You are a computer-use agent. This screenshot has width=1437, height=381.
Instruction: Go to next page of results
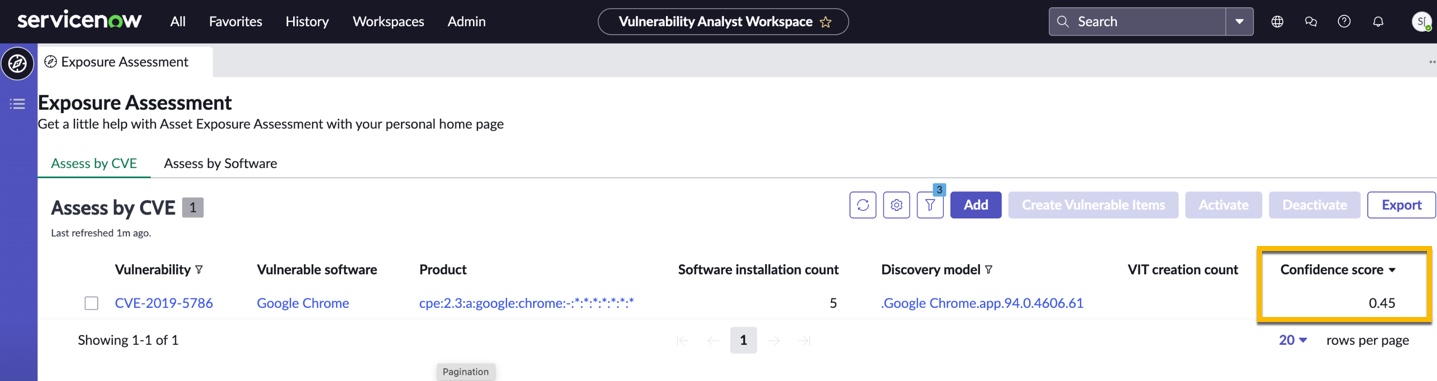coord(774,341)
